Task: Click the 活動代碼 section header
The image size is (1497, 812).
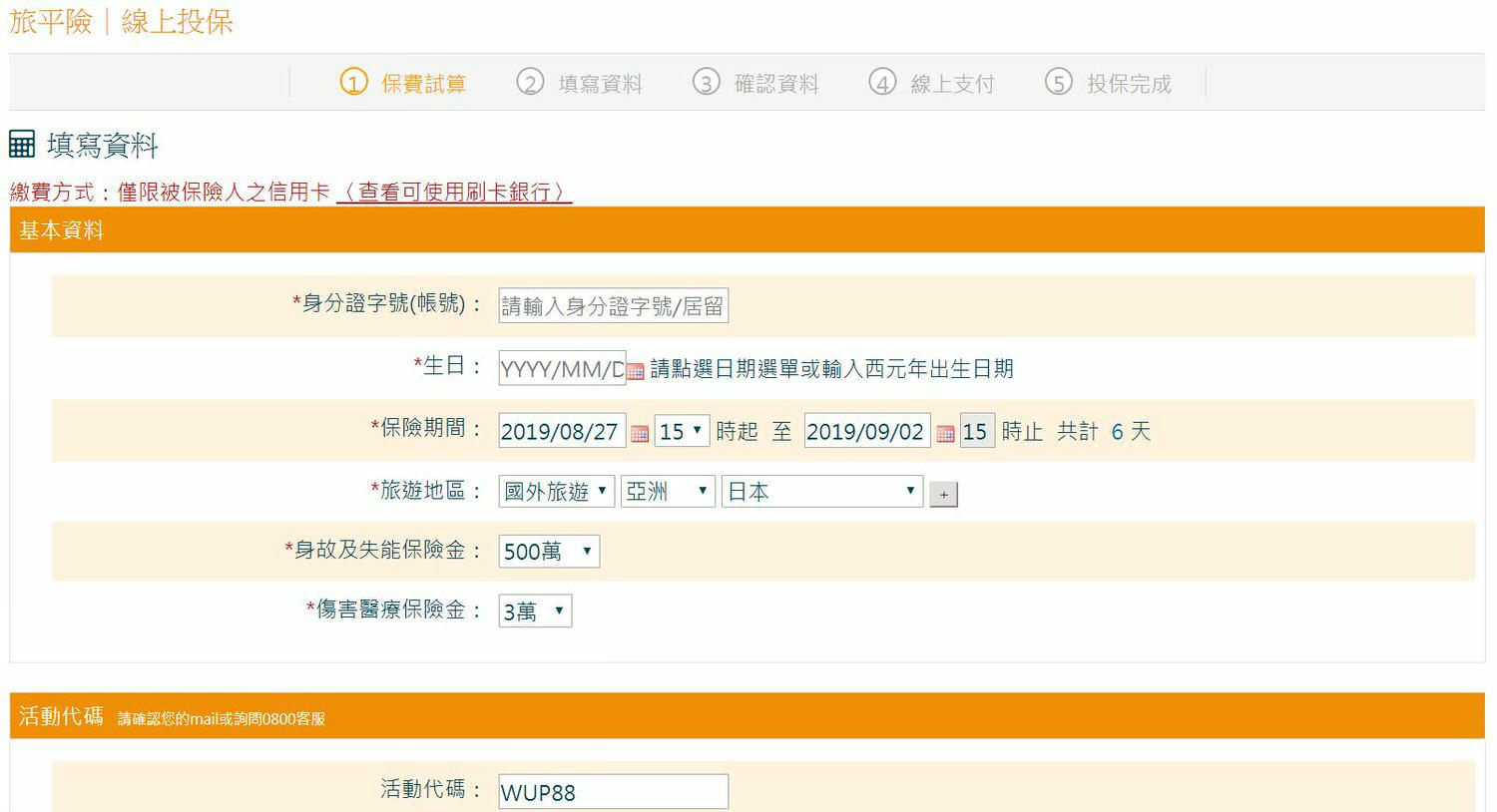Action: pos(747,715)
